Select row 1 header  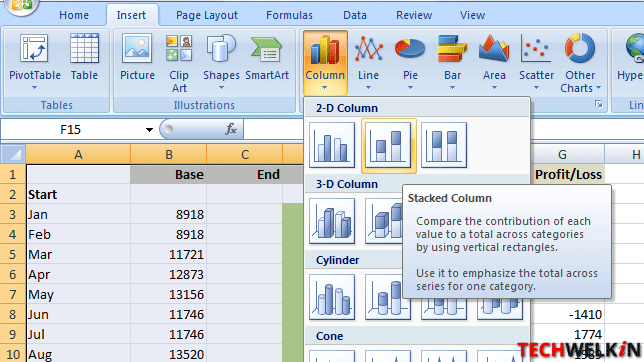[x=13, y=175]
